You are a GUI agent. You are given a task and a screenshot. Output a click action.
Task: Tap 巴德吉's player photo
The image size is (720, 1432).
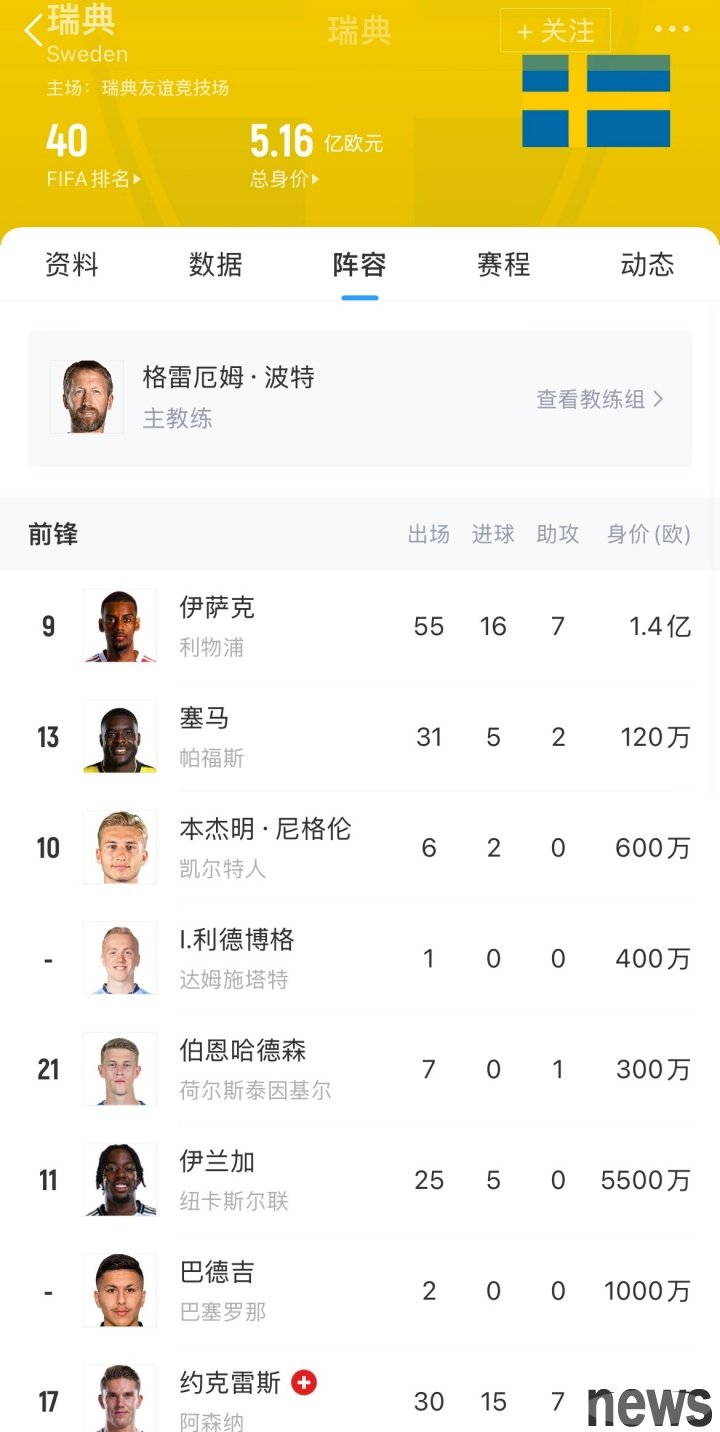pos(120,1291)
